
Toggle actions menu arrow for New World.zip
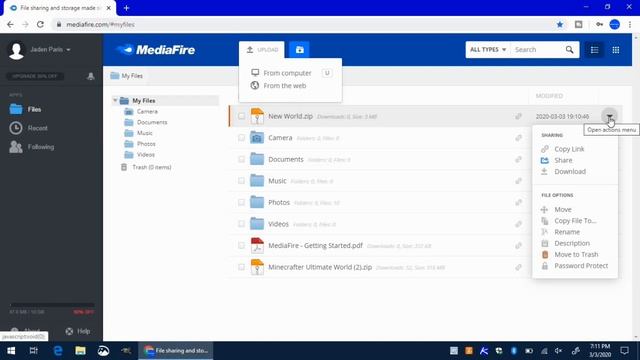point(609,116)
